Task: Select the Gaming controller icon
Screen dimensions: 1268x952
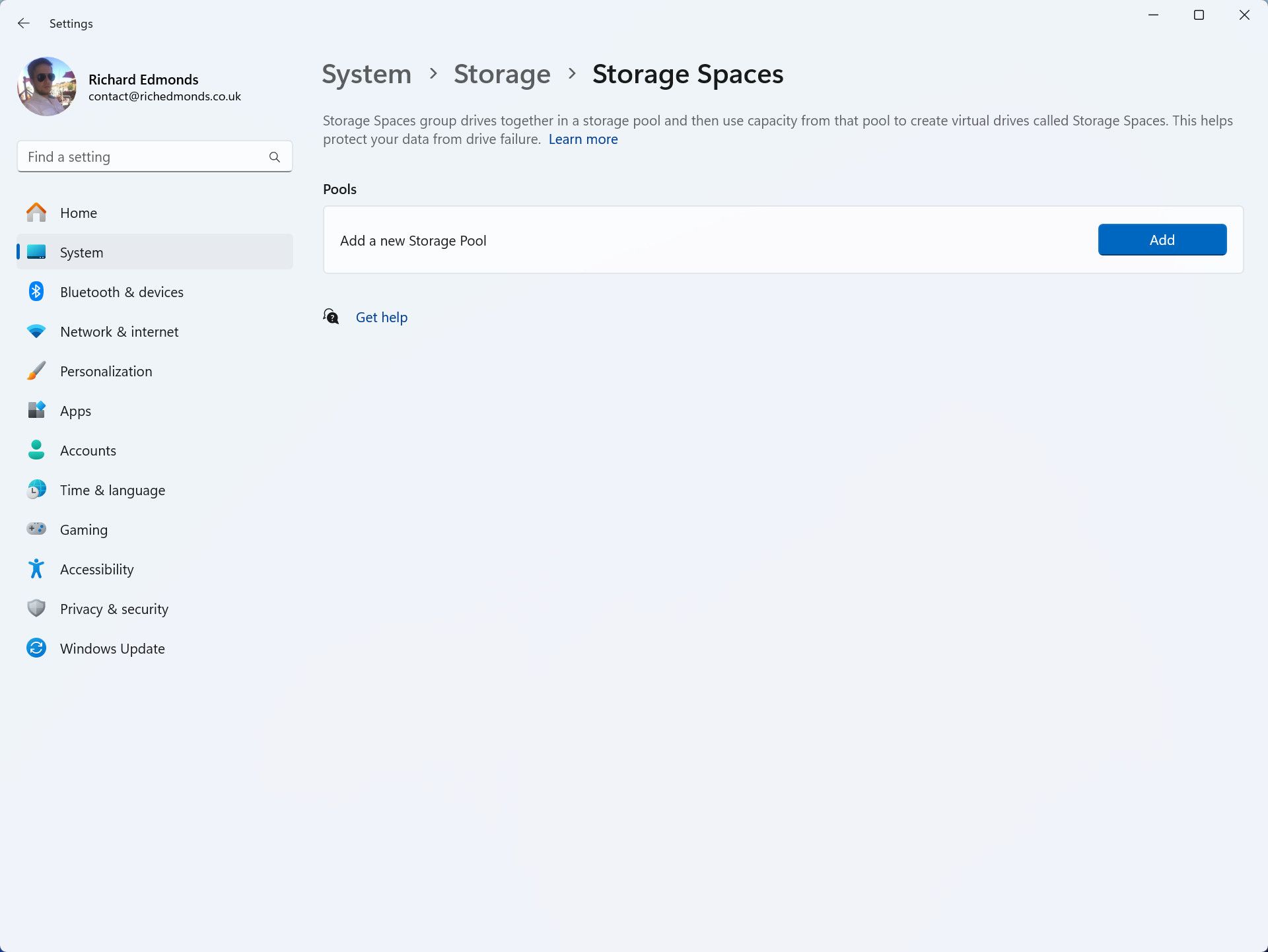Action: 36,529
